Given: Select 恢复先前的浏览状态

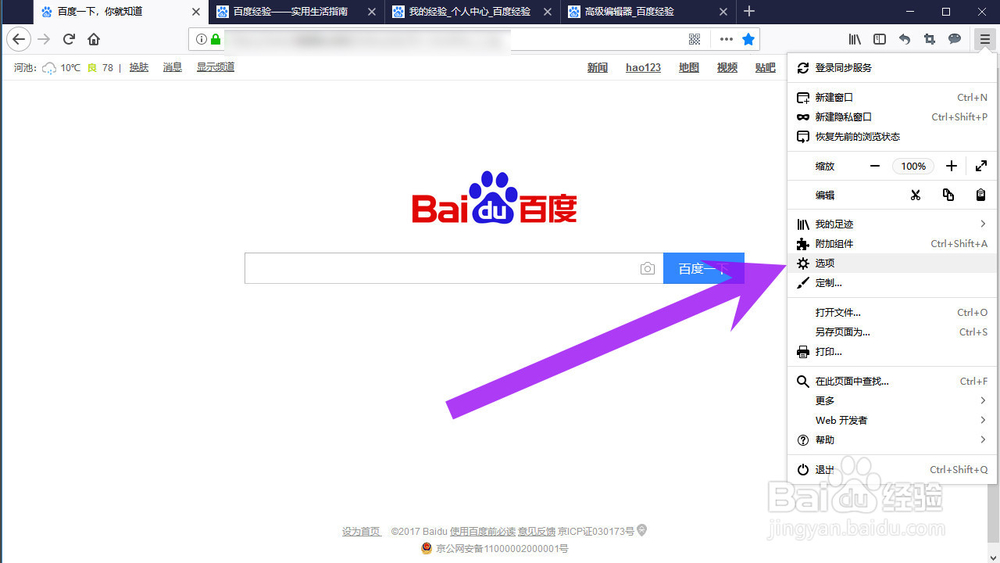Looking at the screenshot, I should (892, 136).
